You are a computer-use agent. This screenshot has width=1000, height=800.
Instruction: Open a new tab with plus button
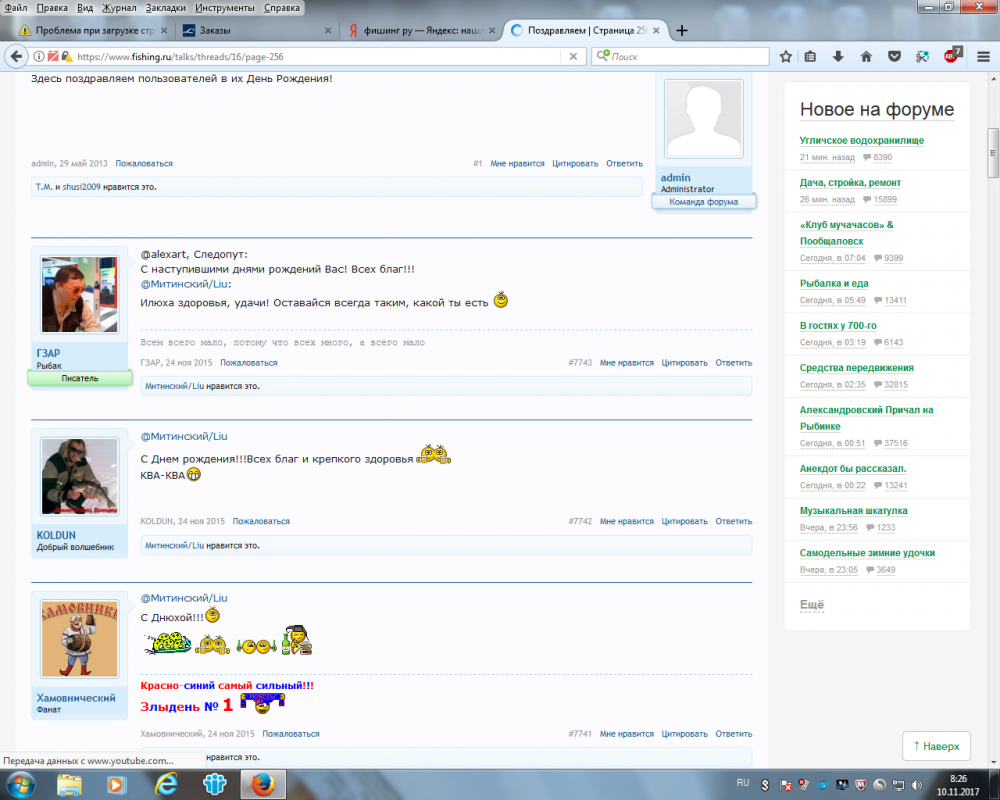click(682, 30)
